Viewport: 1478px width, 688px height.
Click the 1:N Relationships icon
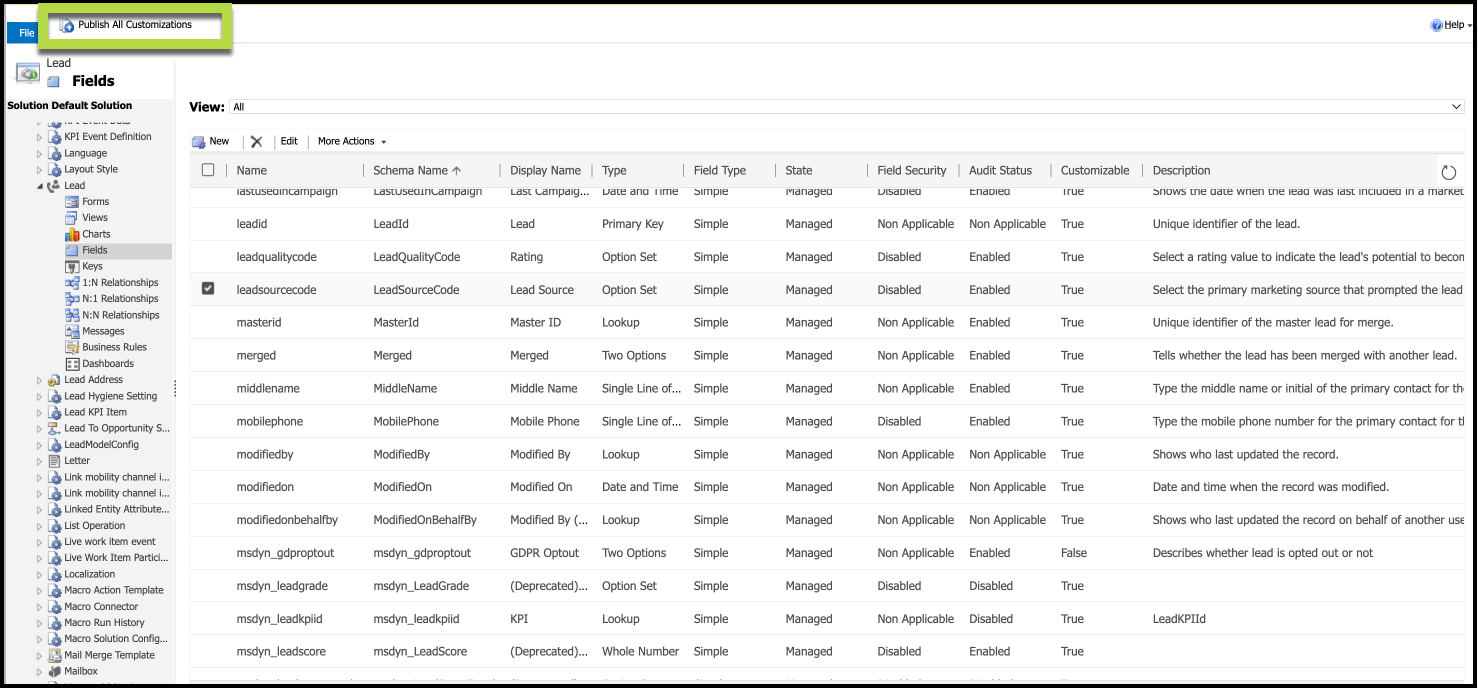[72, 283]
